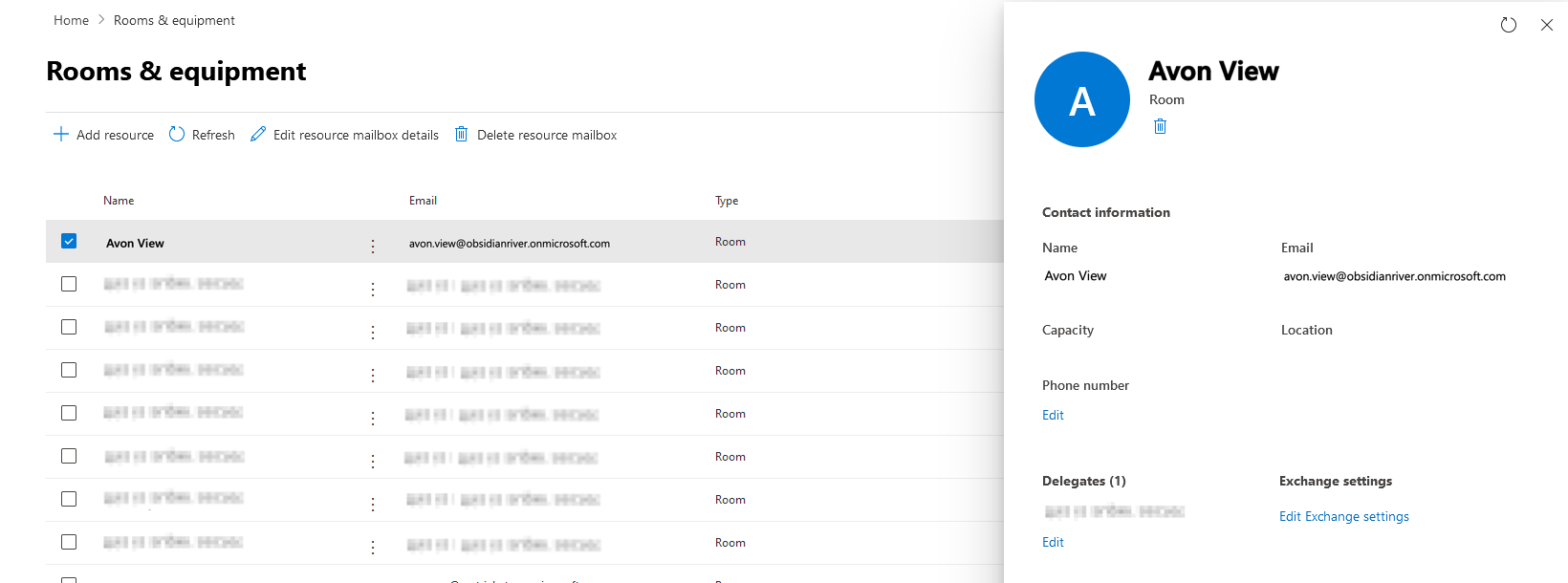Image resolution: width=1568 pixels, height=583 pixels.
Task: Sort the table by Name column header
Action: [x=119, y=201]
